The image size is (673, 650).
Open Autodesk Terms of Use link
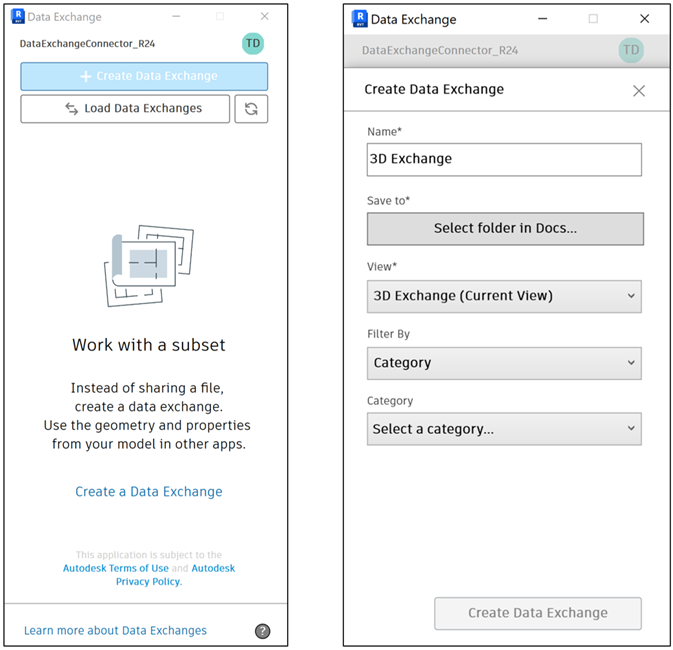[x=116, y=568]
